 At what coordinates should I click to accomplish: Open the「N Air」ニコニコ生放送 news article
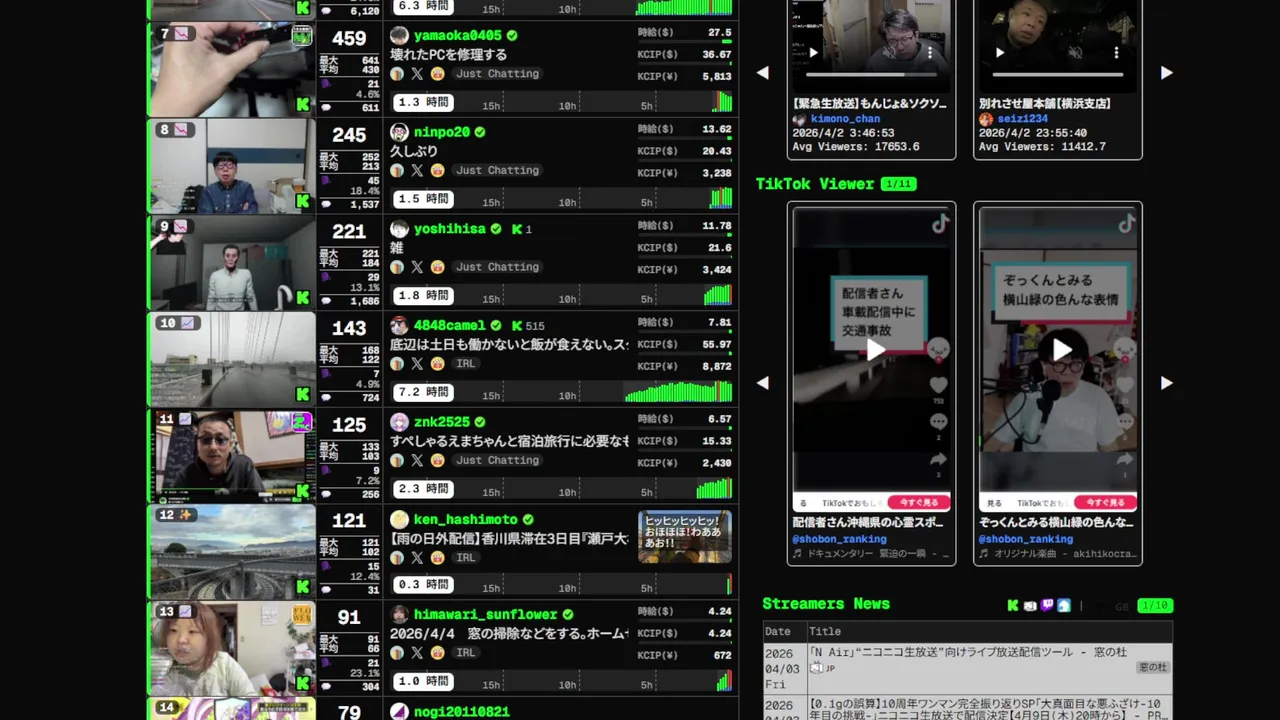[x=968, y=653]
